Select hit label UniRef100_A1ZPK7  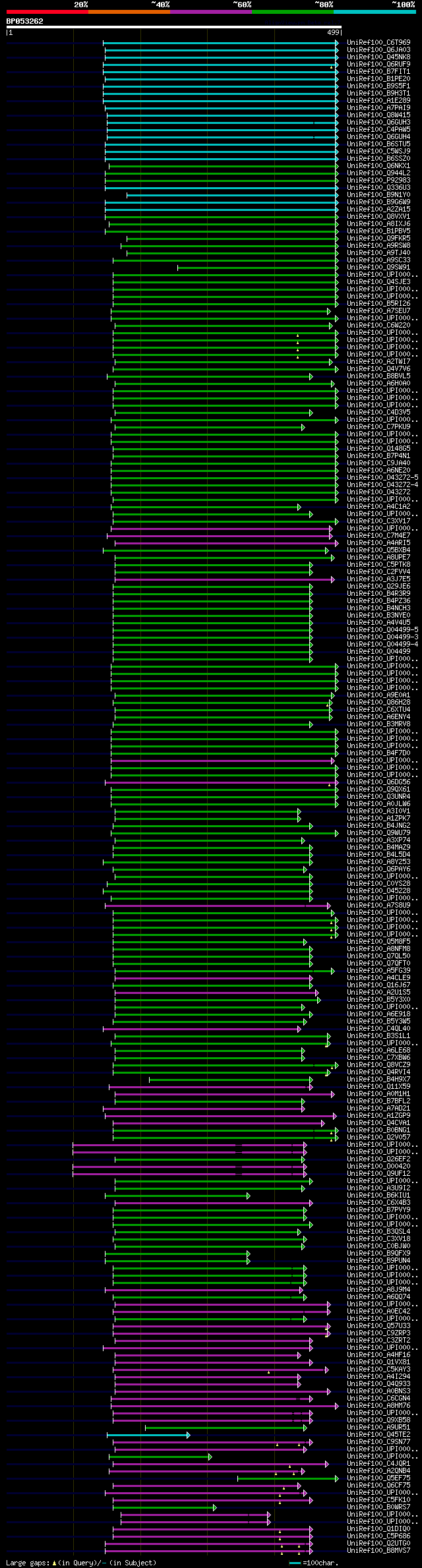click(x=378, y=818)
